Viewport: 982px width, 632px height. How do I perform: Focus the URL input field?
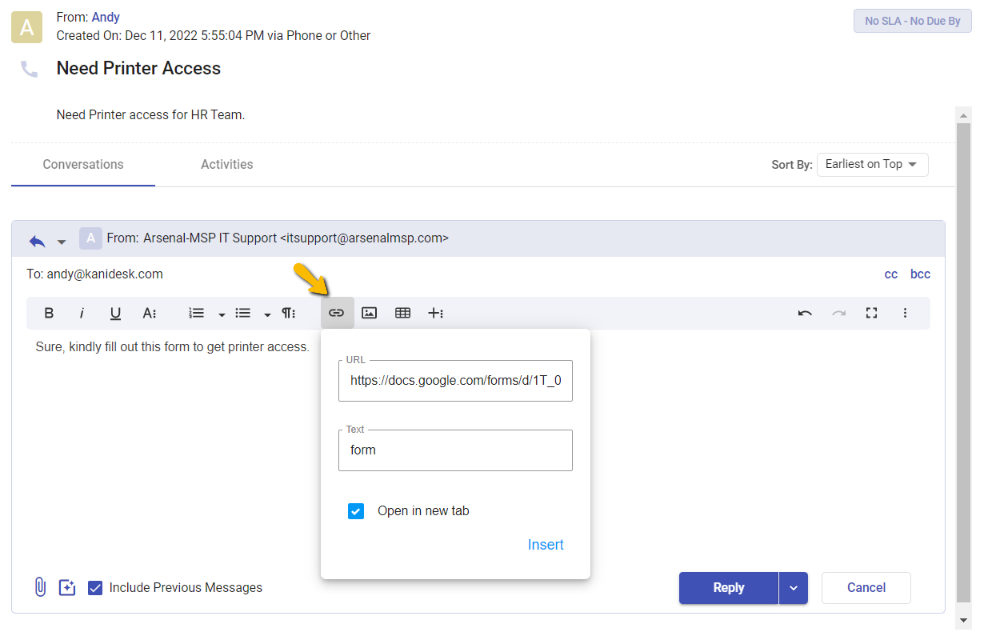(x=455, y=381)
